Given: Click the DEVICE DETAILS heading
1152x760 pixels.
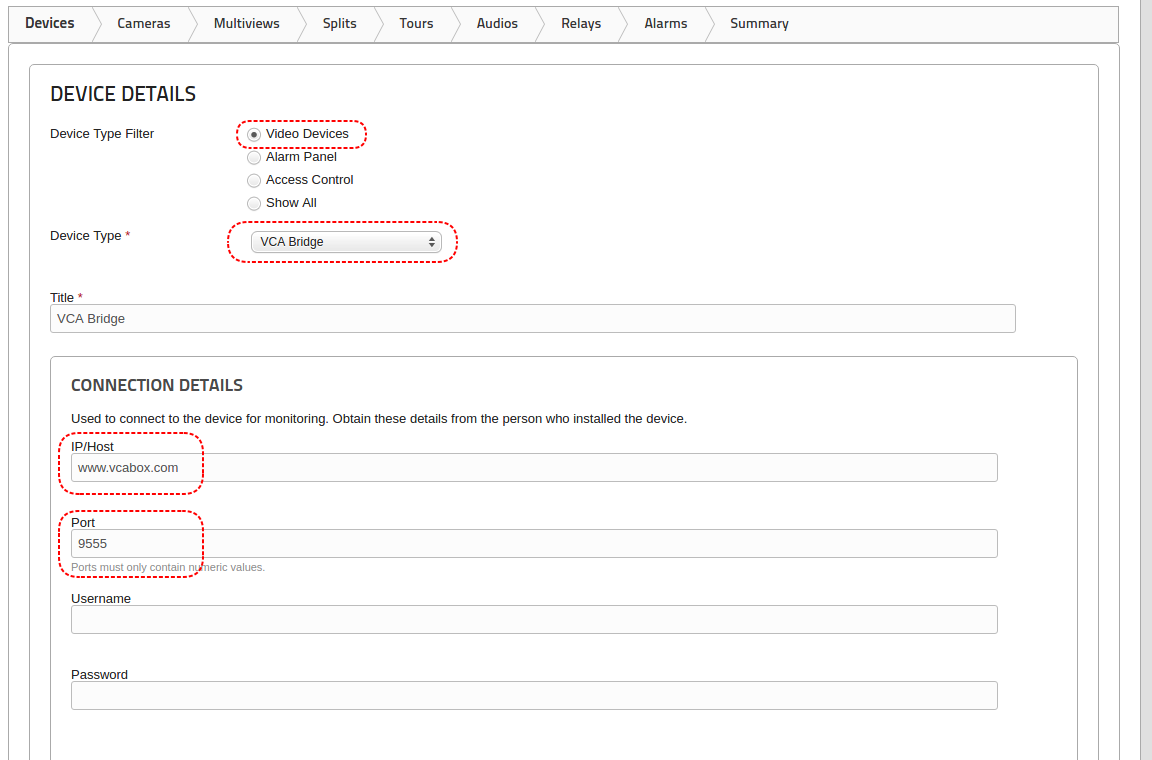Looking at the screenshot, I should [123, 94].
